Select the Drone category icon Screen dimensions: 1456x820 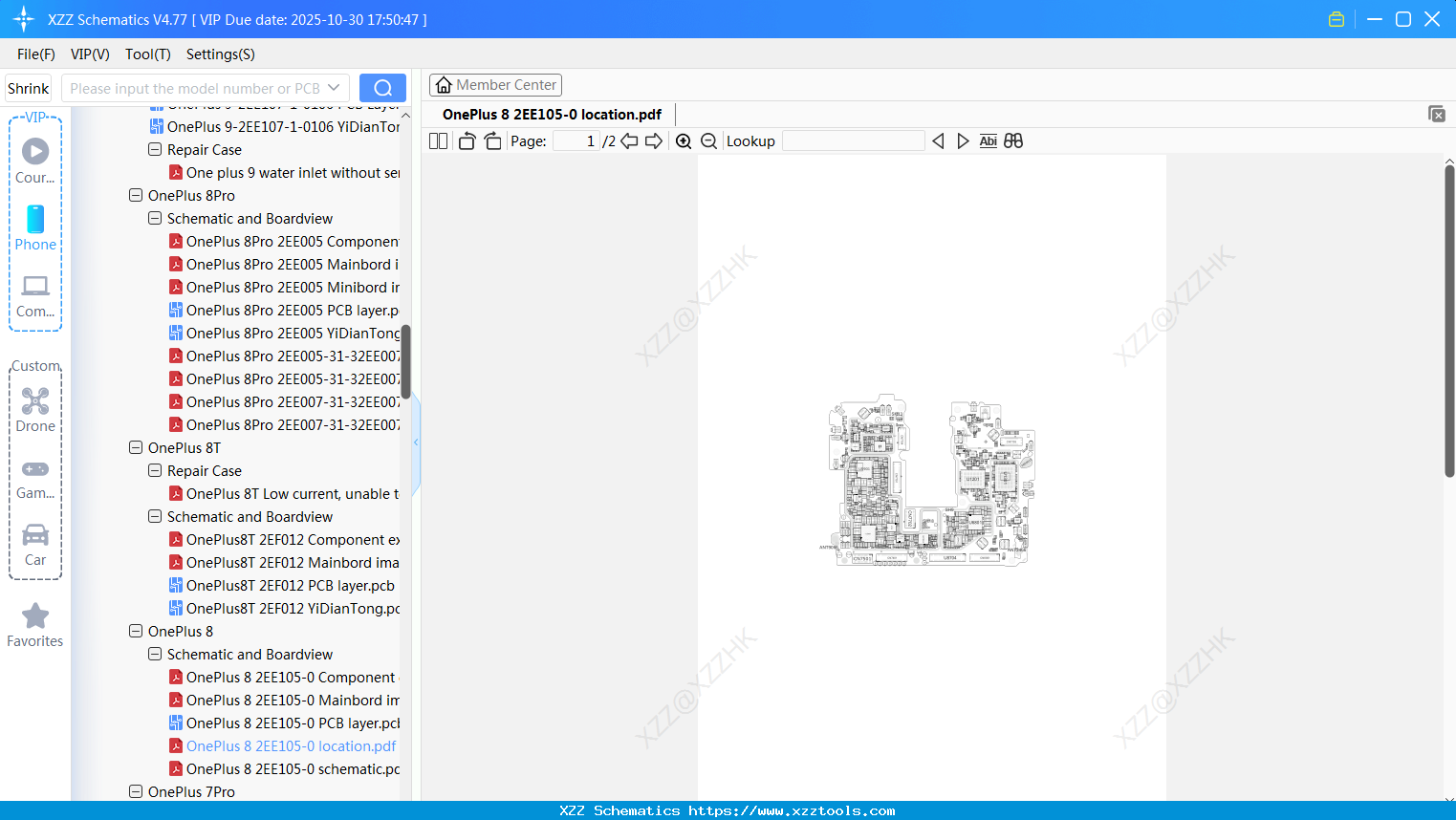[x=34, y=401]
